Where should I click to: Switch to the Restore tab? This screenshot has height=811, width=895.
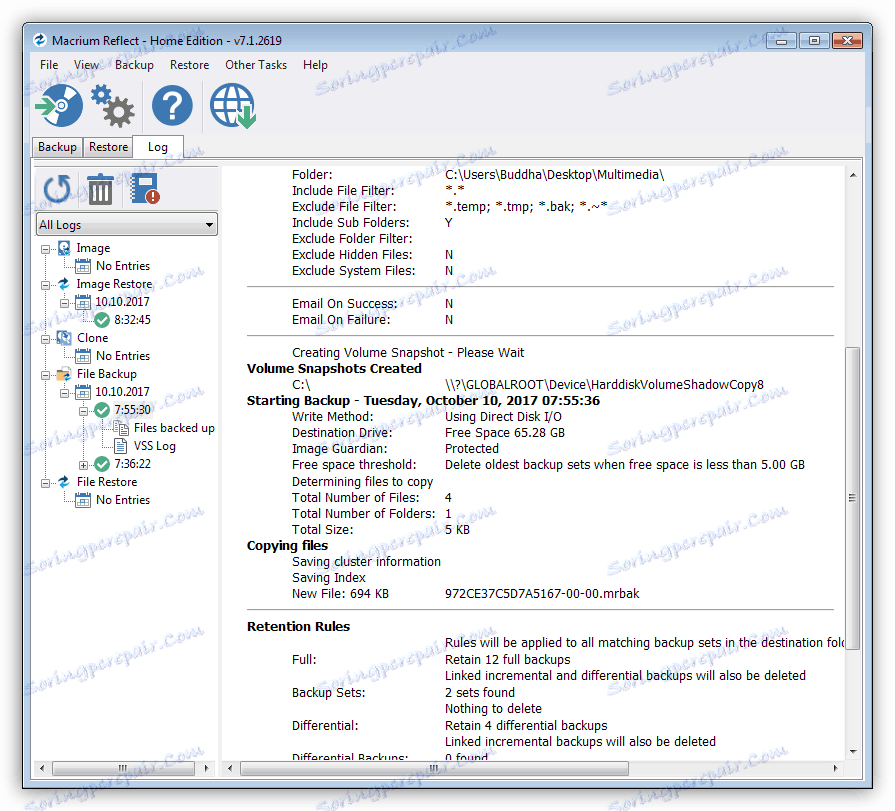[x=108, y=147]
